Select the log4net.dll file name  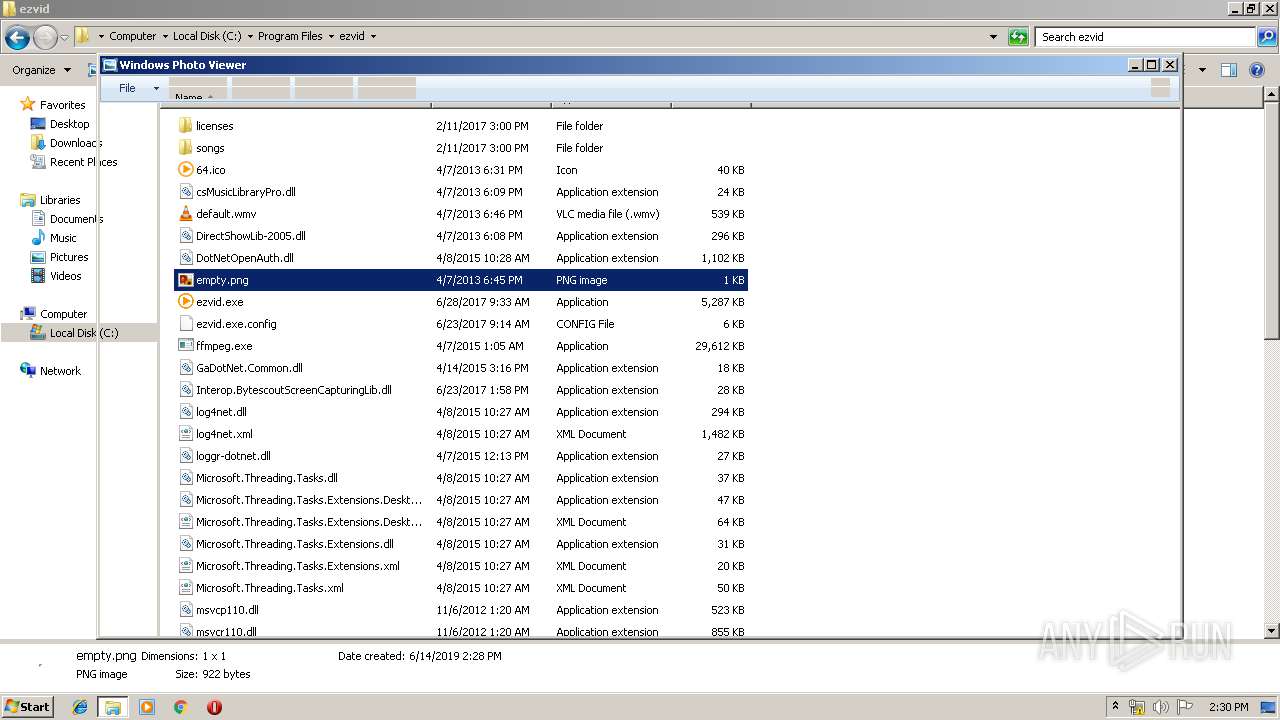point(221,412)
